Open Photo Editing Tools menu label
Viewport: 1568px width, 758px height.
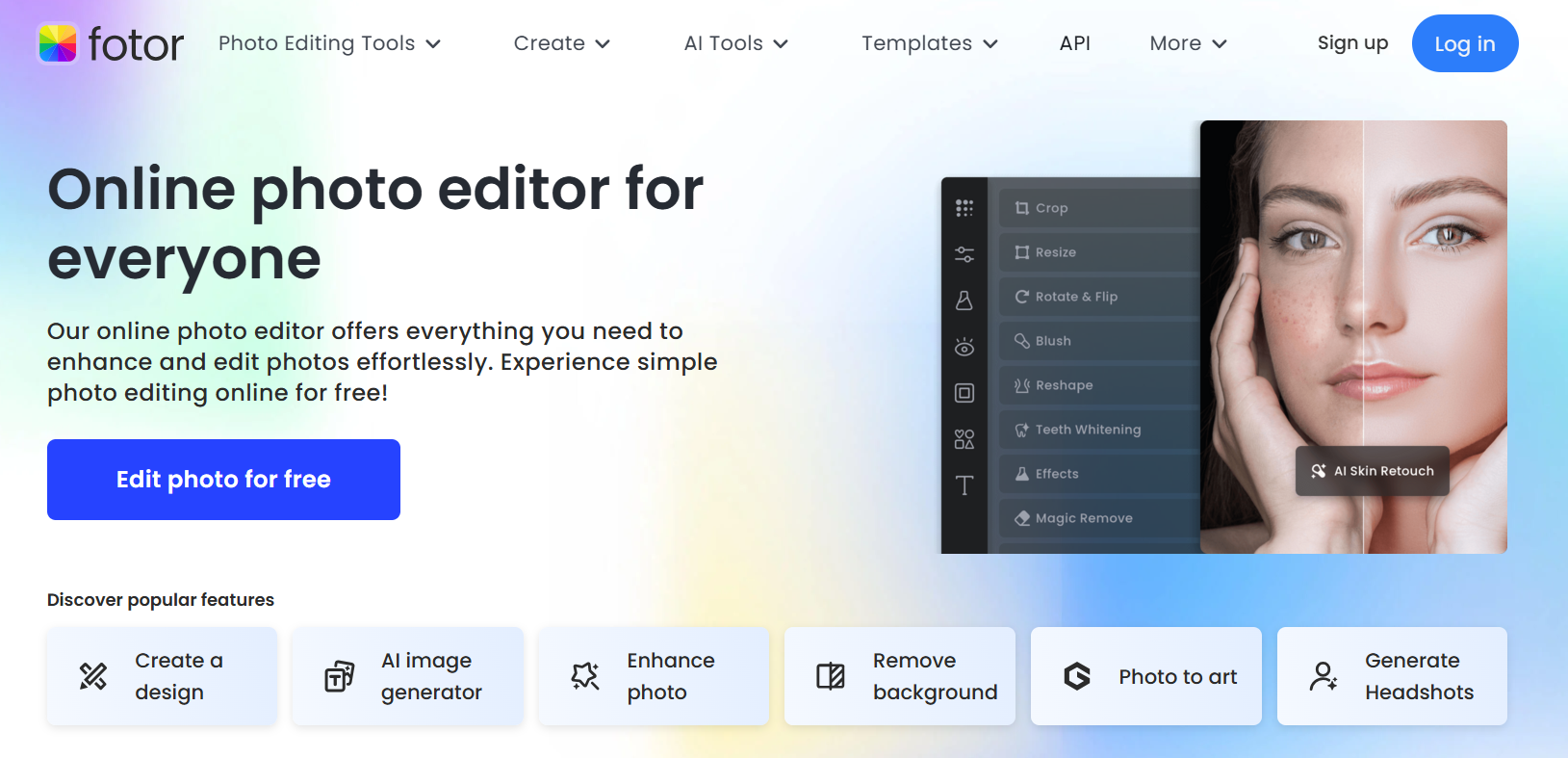pyautogui.click(x=317, y=43)
